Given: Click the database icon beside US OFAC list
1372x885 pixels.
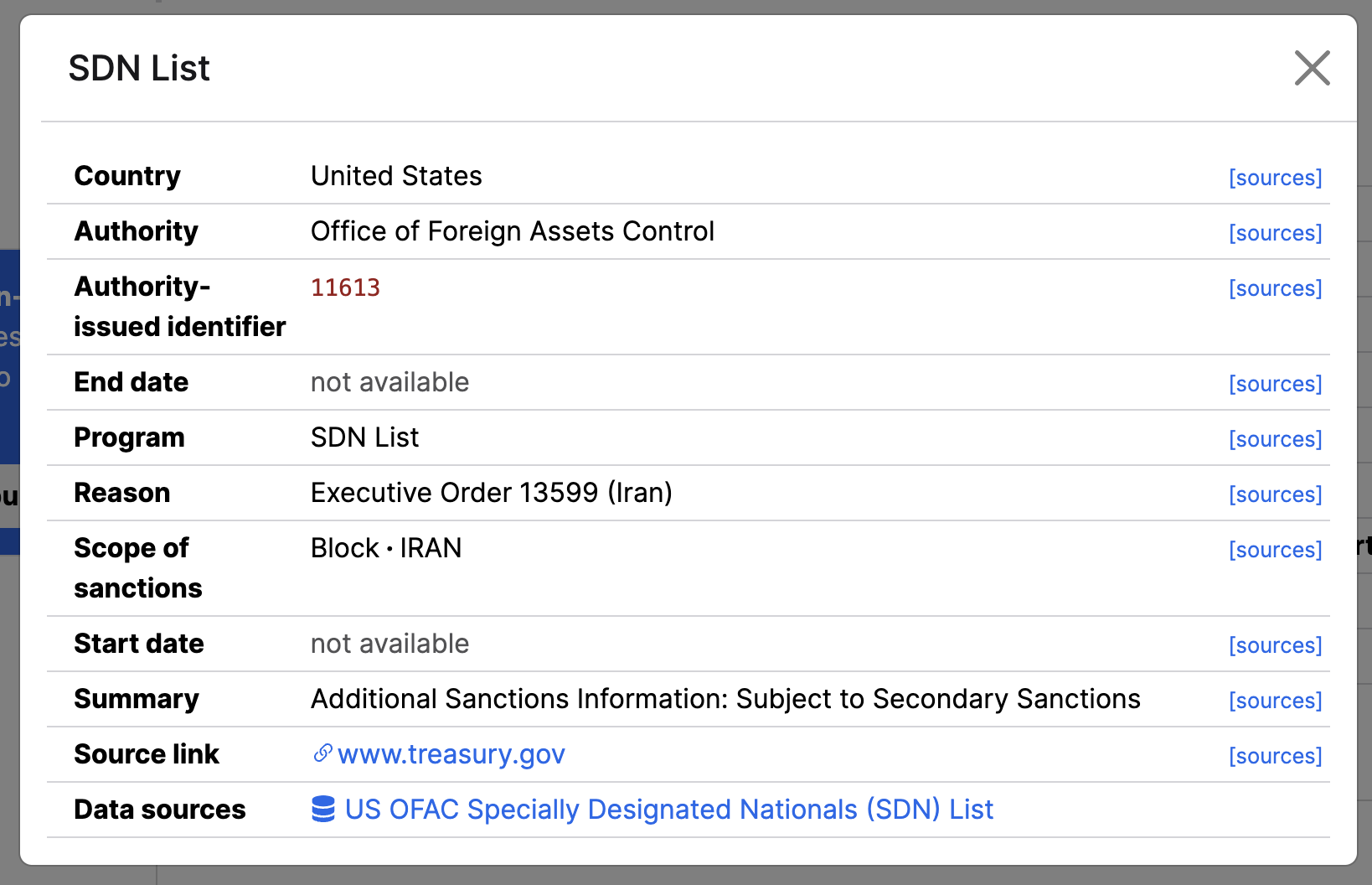Looking at the screenshot, I should point(323,810).
